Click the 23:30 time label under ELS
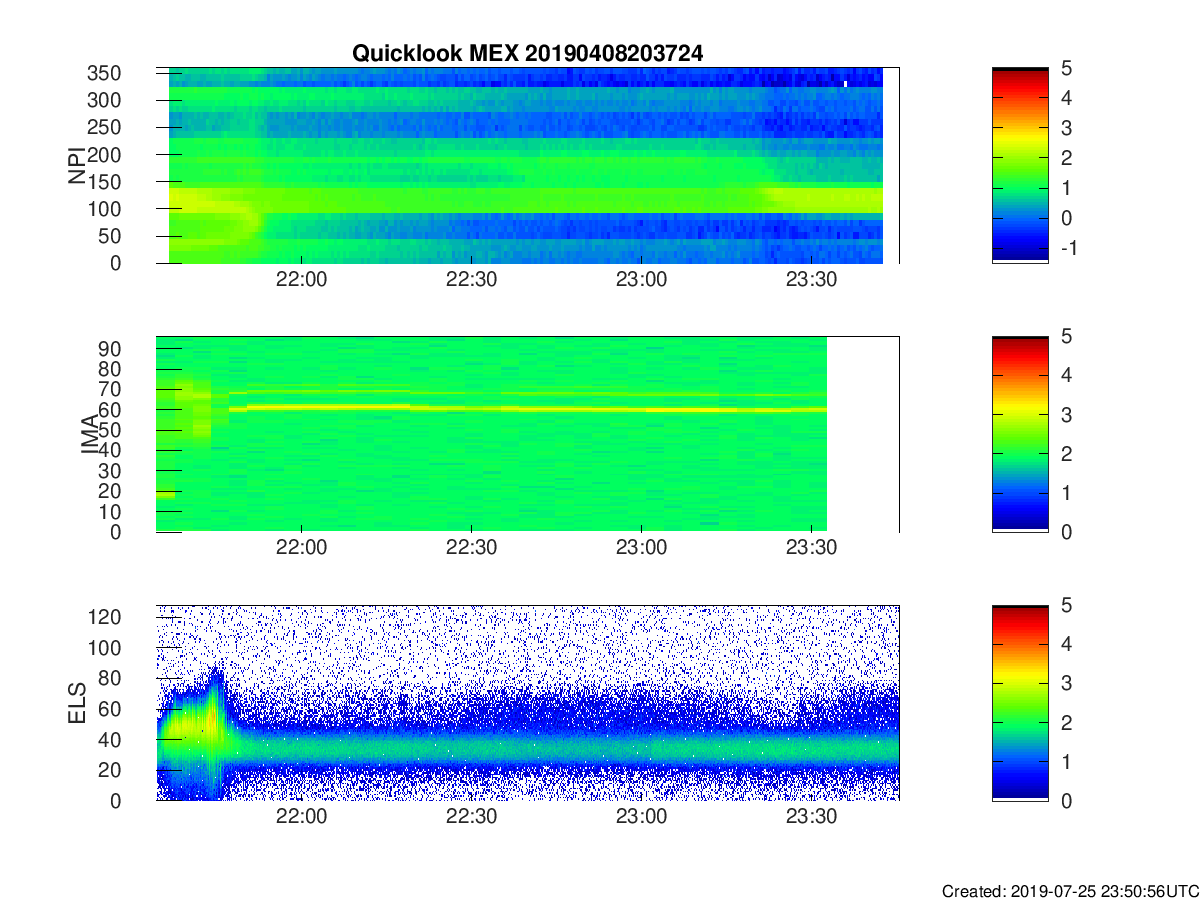This screenshot has width=1200, height=900. [x=811, y=817]
